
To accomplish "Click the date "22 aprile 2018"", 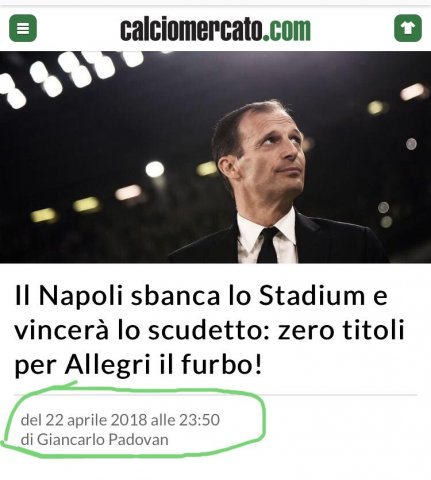I will pyautogui.click(x=97, y=420).
